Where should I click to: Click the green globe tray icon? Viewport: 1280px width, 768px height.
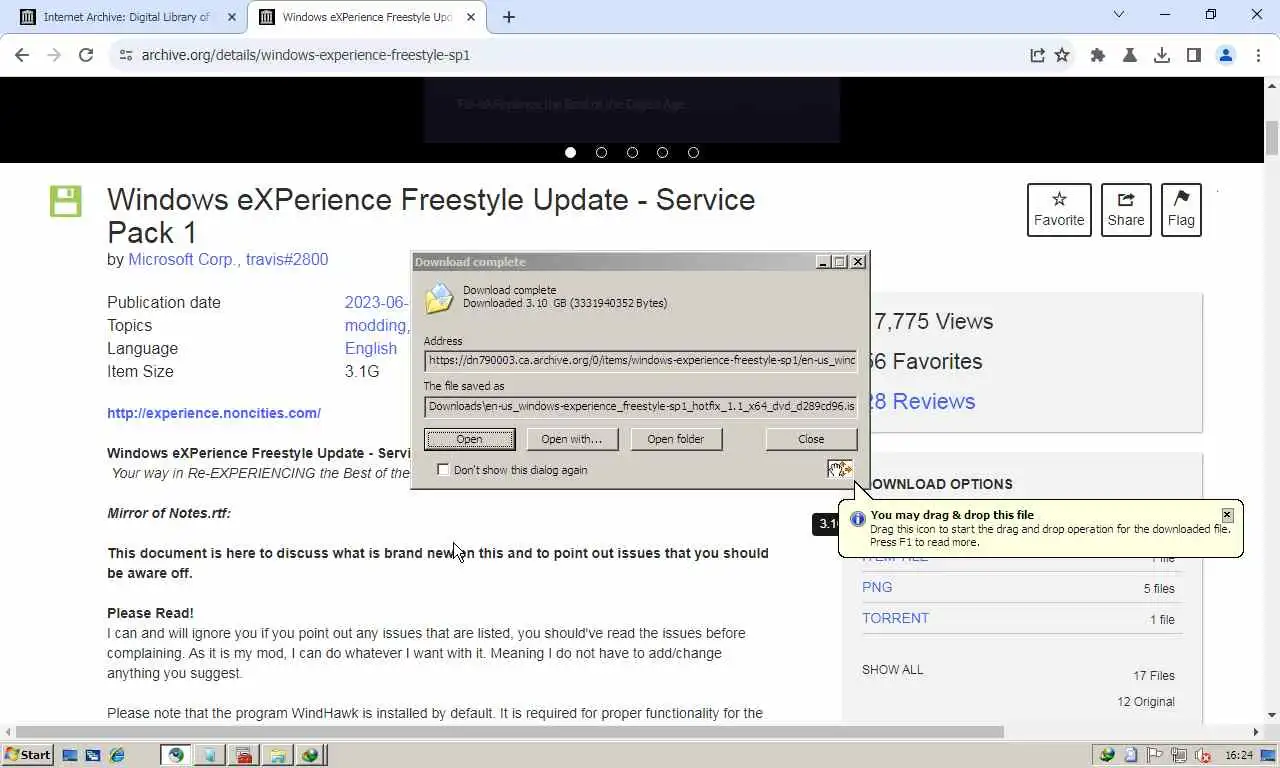(x=1107, y=755)
